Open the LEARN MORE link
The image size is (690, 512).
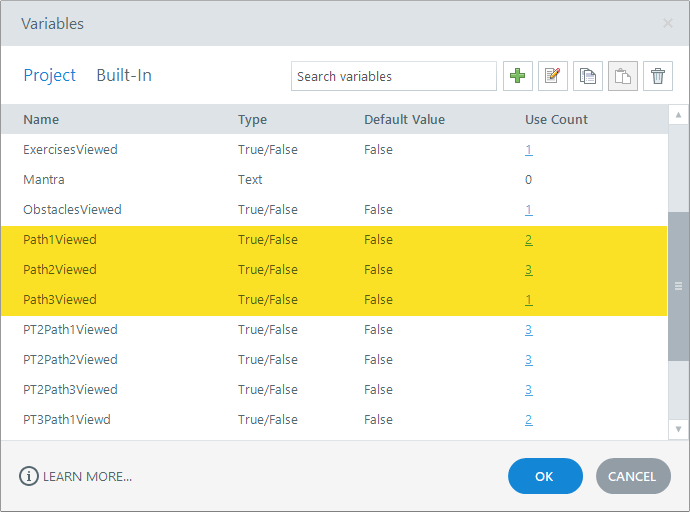point(87,476)
